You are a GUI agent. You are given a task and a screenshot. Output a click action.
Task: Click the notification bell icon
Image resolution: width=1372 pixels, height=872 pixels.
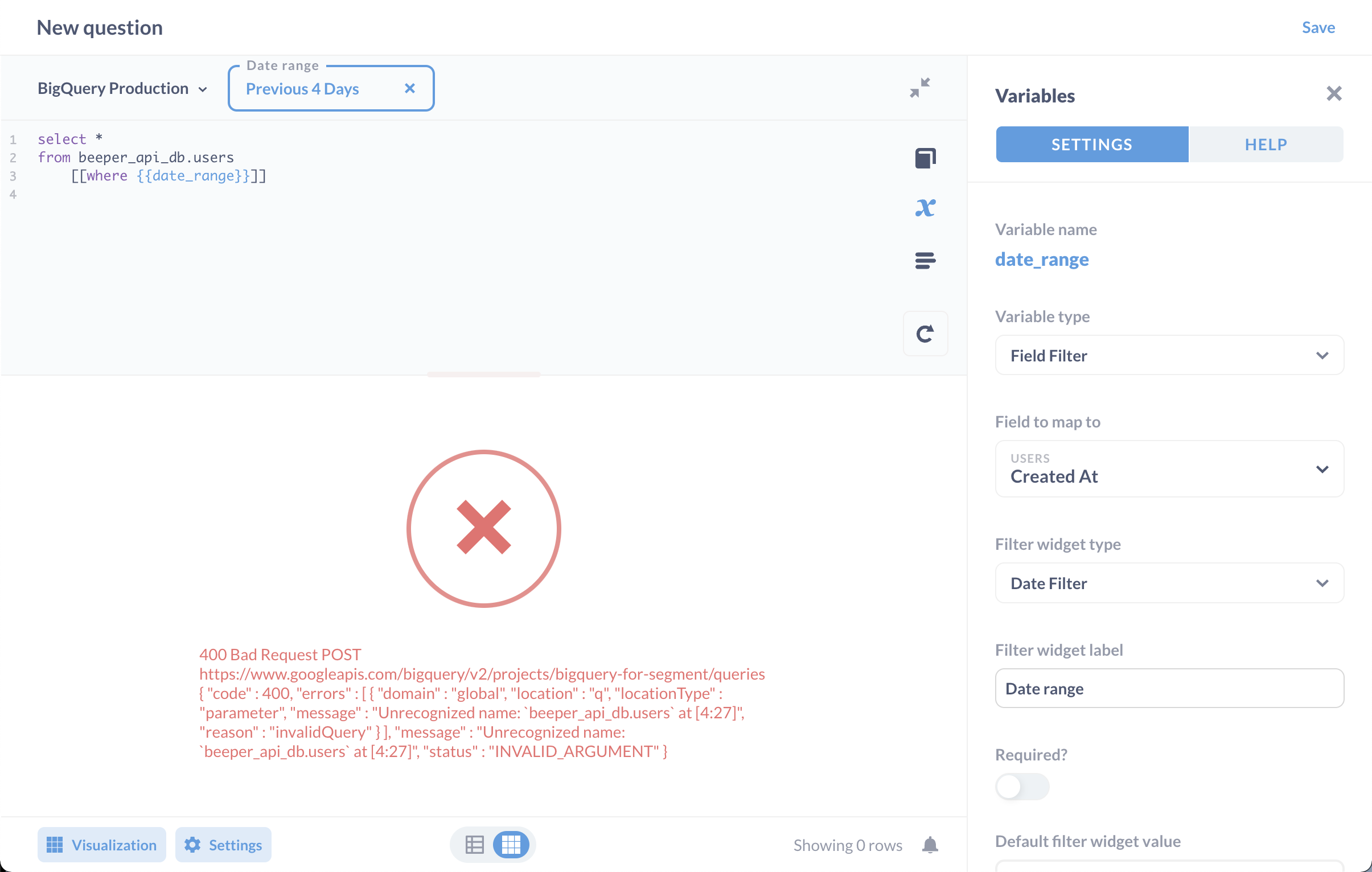point(930,845)
